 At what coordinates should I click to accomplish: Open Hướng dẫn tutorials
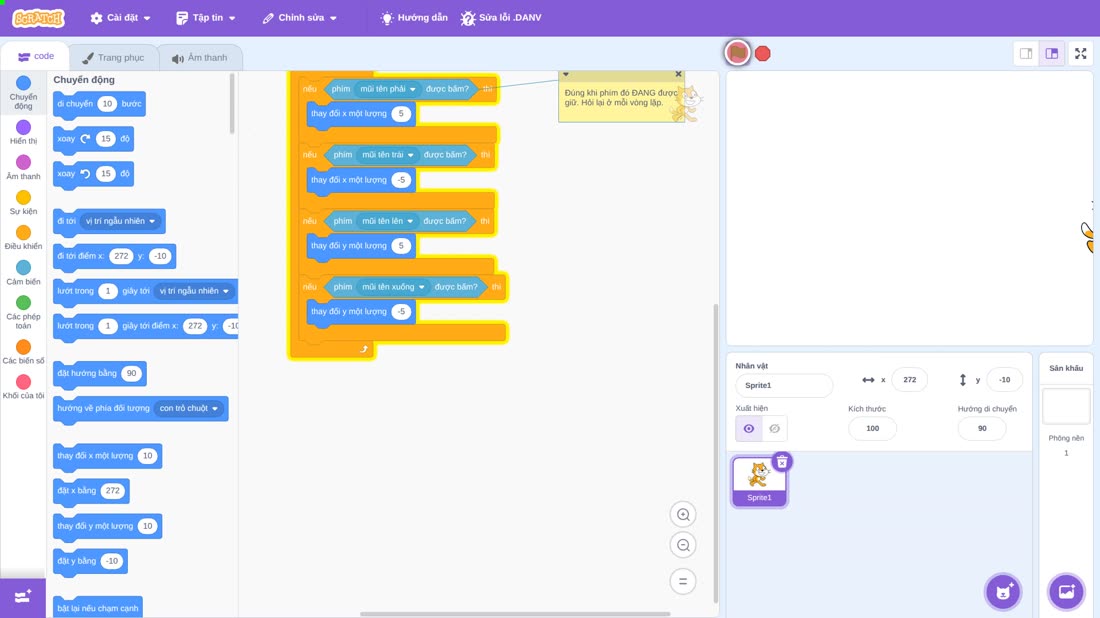(414, 18)
